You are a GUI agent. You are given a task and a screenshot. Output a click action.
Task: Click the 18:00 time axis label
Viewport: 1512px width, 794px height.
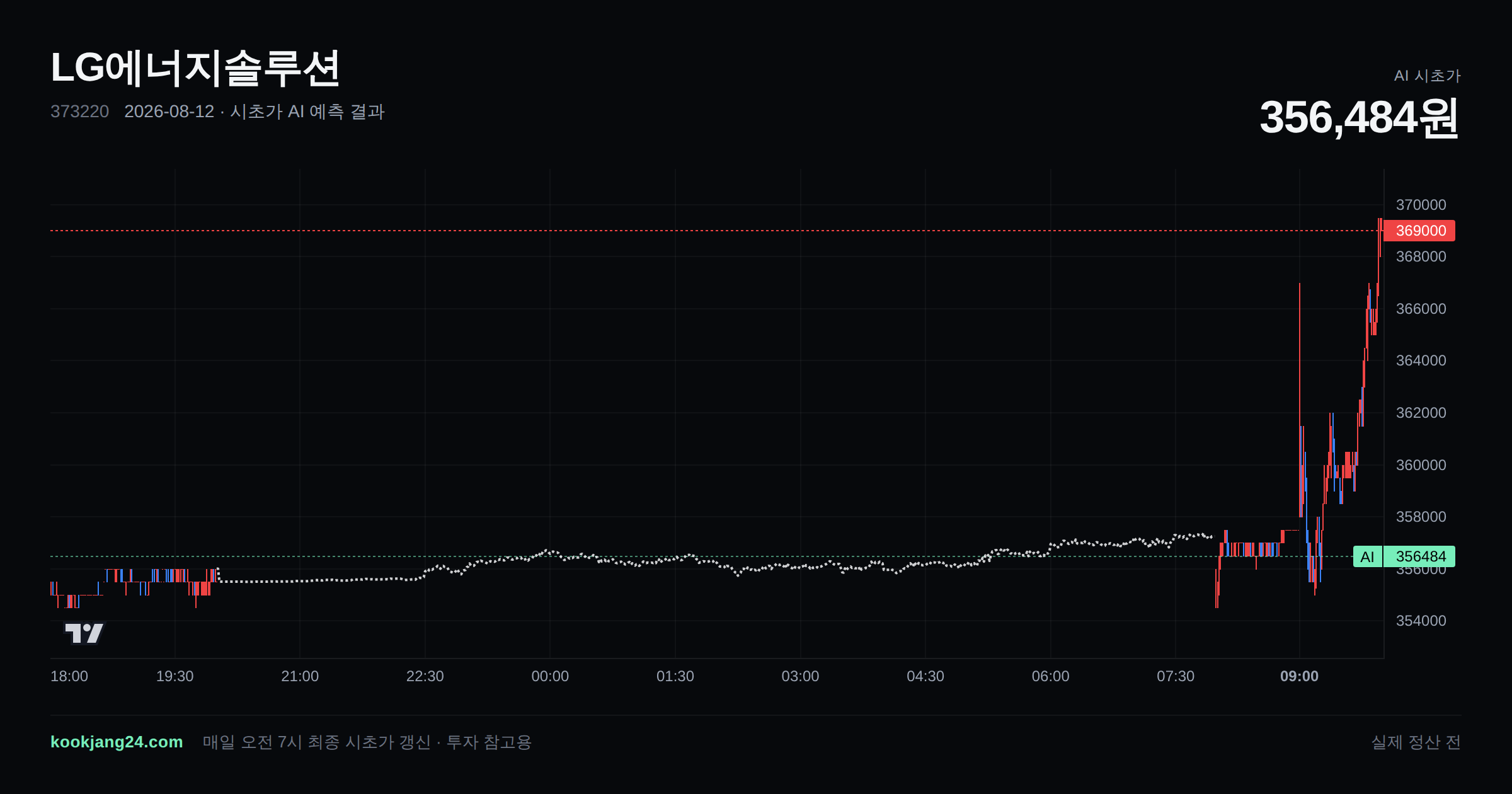[69, 676]
